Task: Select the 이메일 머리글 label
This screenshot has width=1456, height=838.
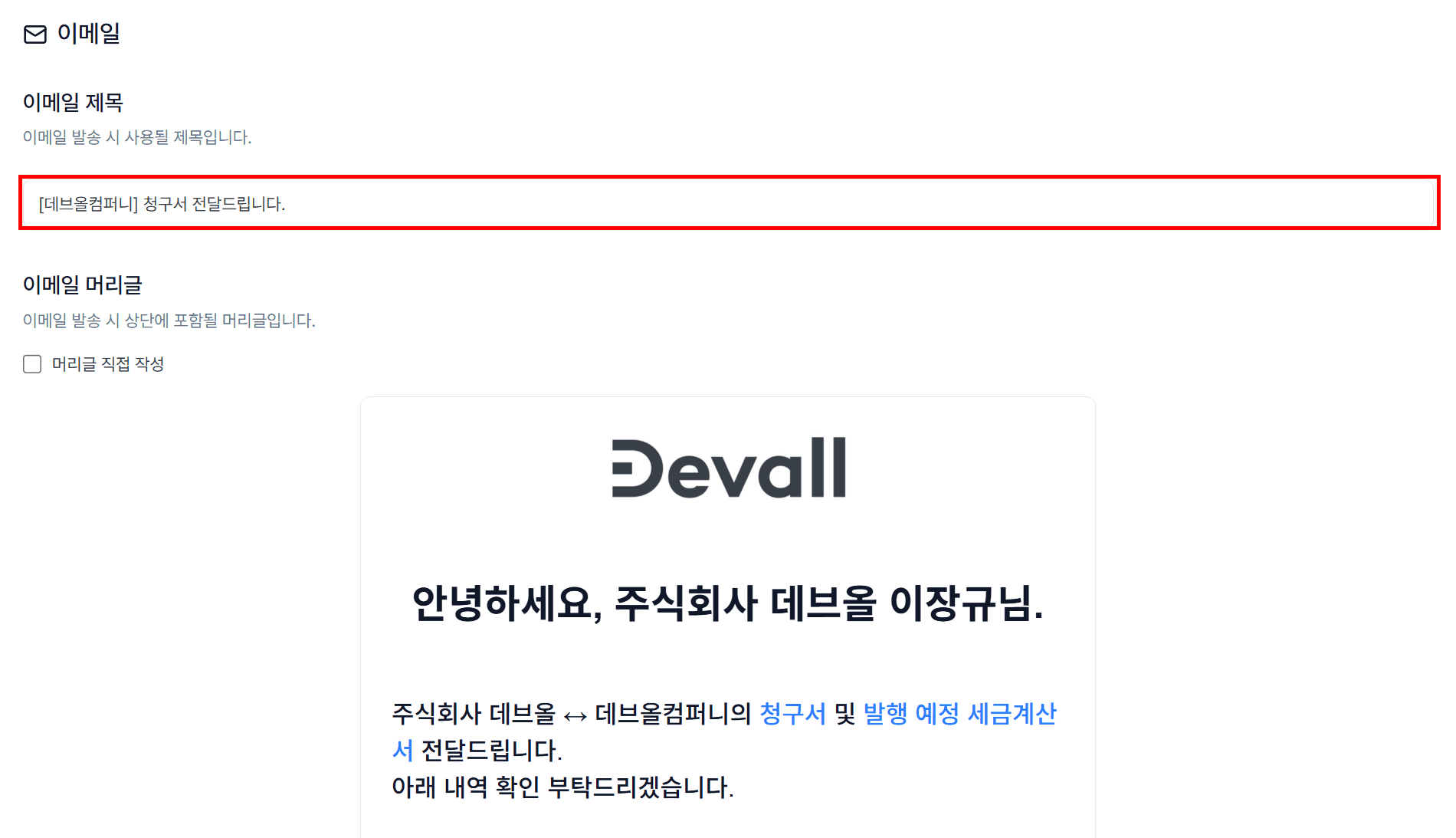Action: (83, 284)
